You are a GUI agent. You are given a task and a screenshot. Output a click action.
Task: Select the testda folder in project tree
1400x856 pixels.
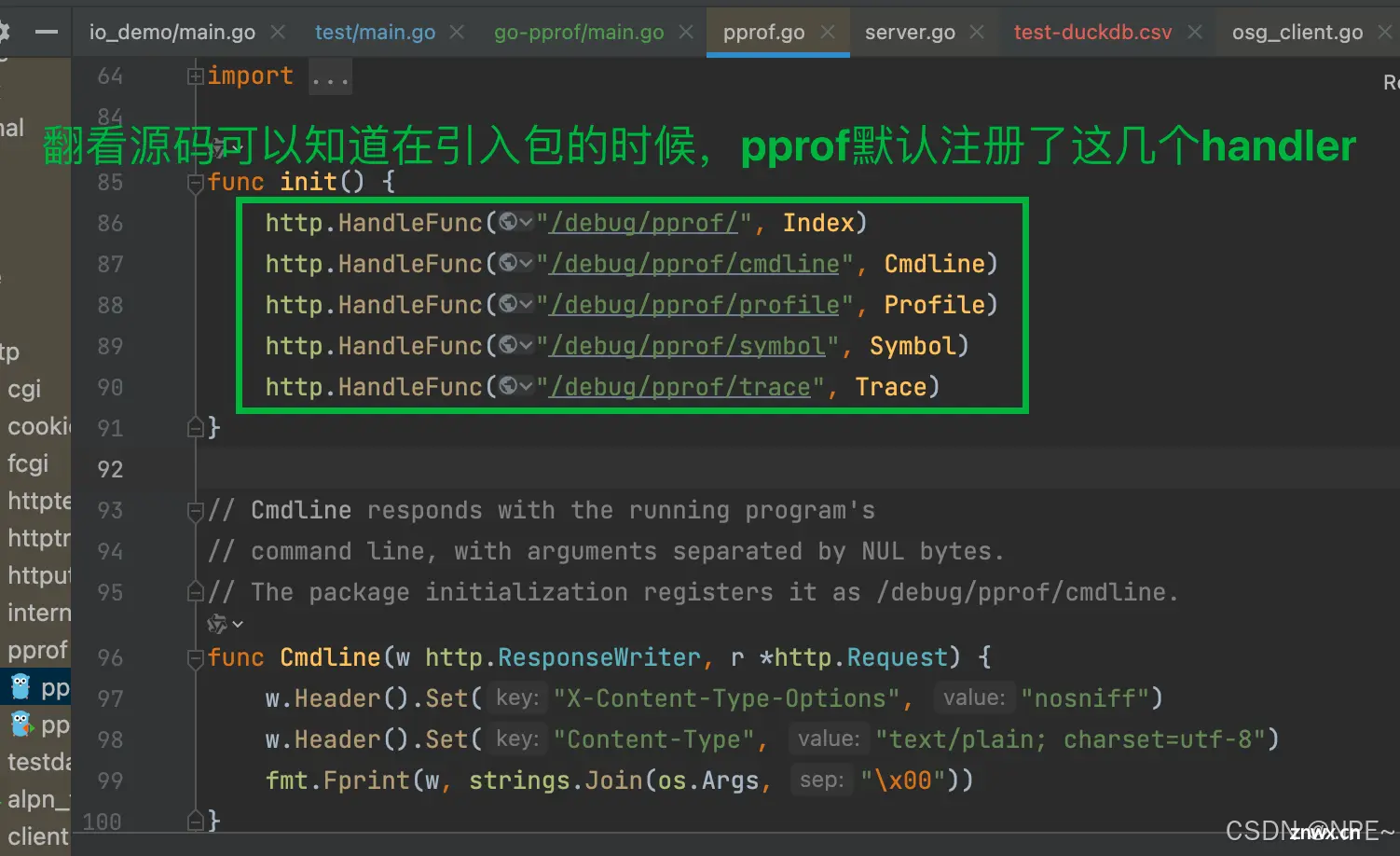pyautogui.click(x=39, y=762)
